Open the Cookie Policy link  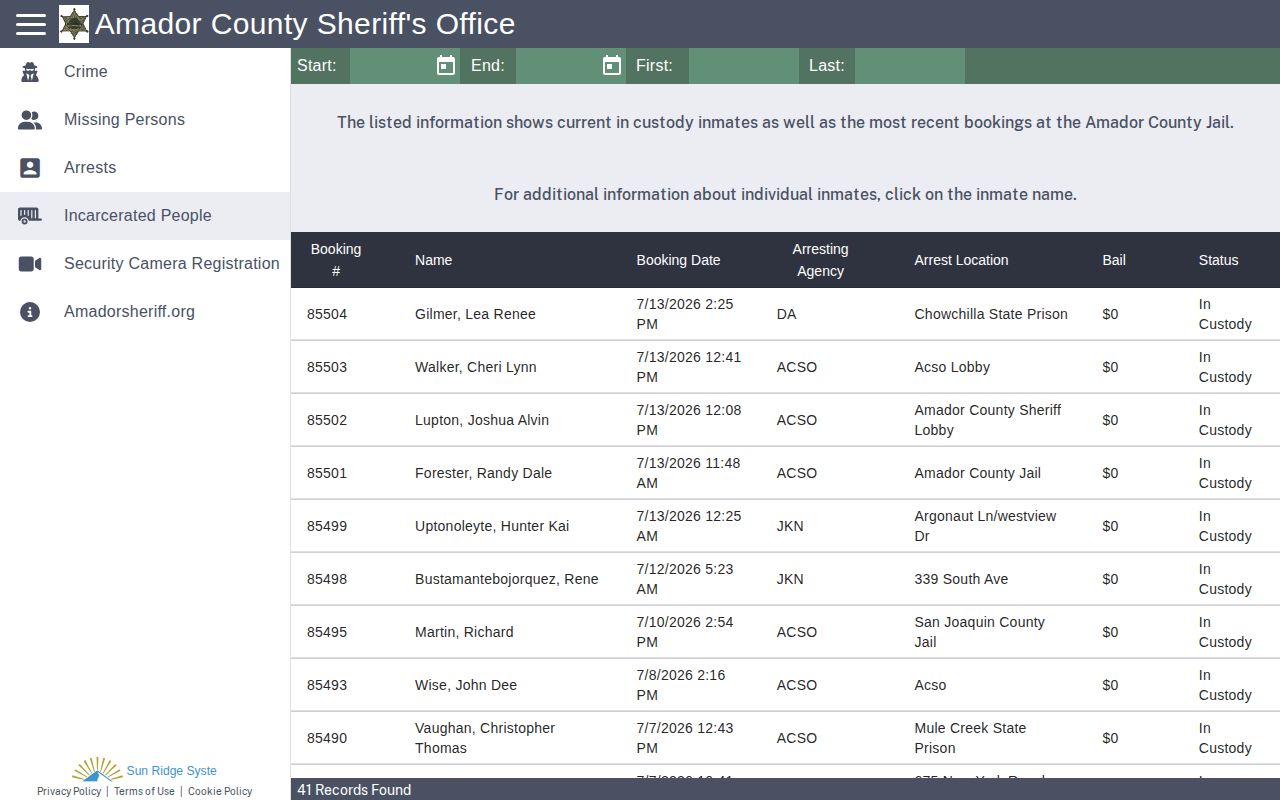click(220, 791)
